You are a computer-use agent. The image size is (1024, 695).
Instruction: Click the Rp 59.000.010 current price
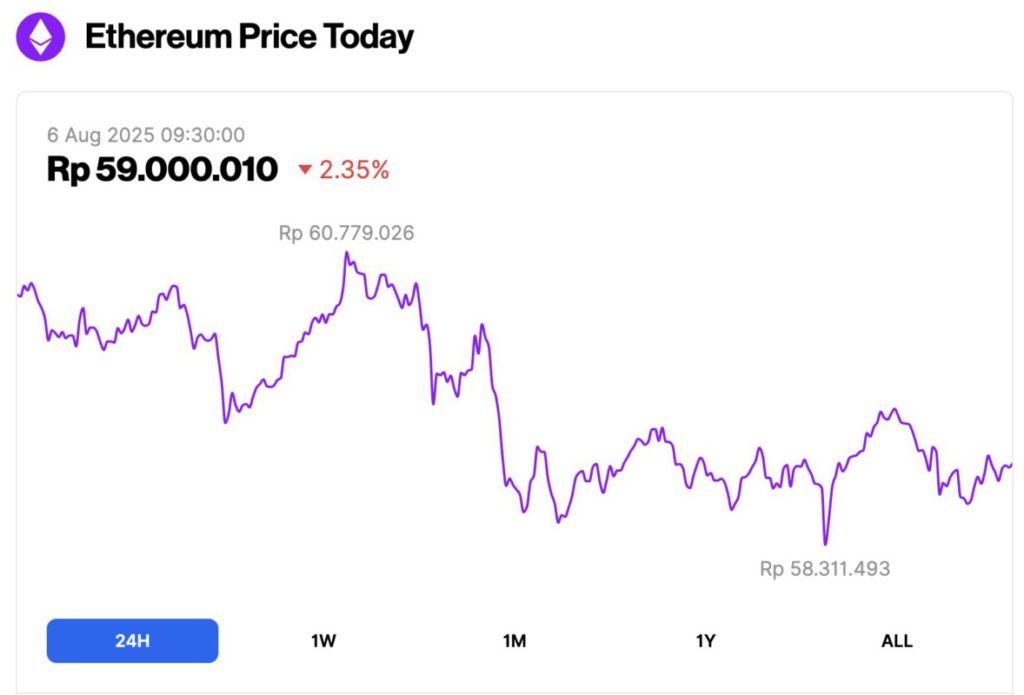[163, 169]
